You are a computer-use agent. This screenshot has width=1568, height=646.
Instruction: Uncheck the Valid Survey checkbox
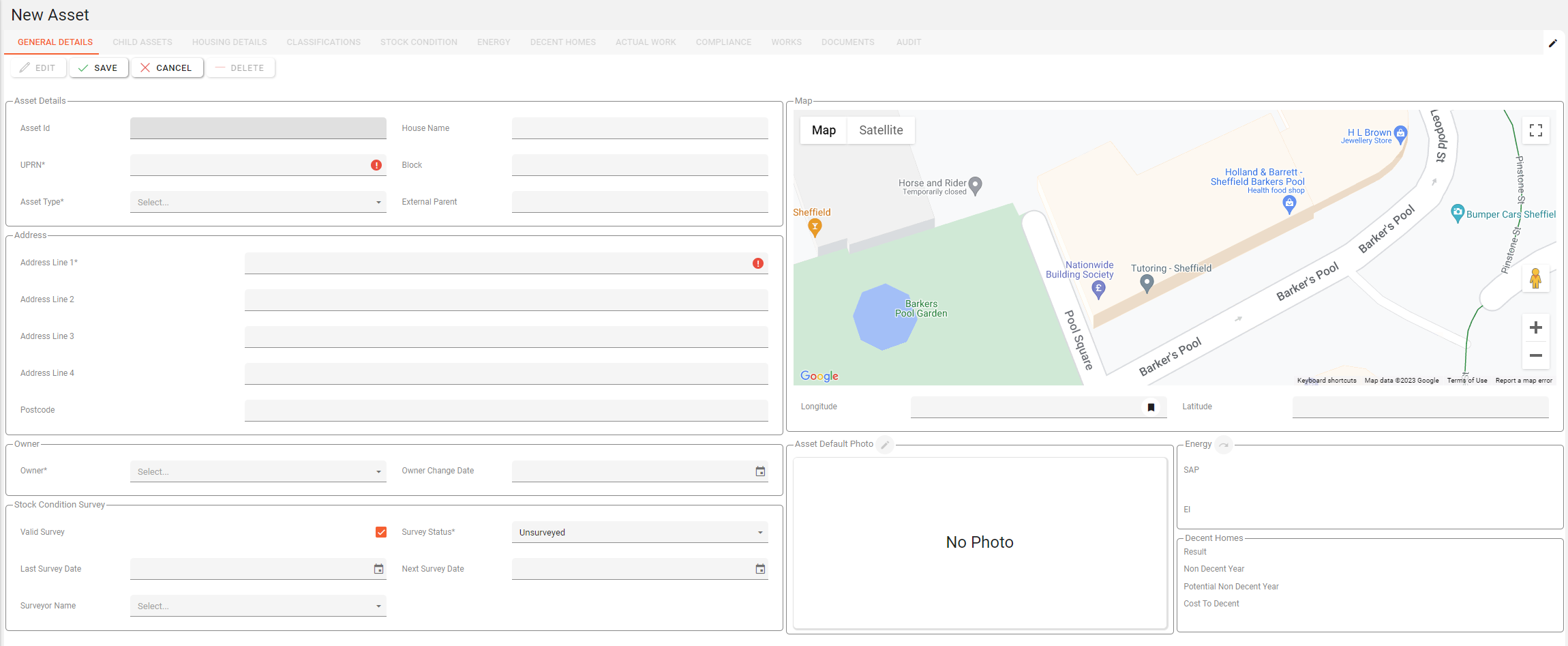pos(381,532)
